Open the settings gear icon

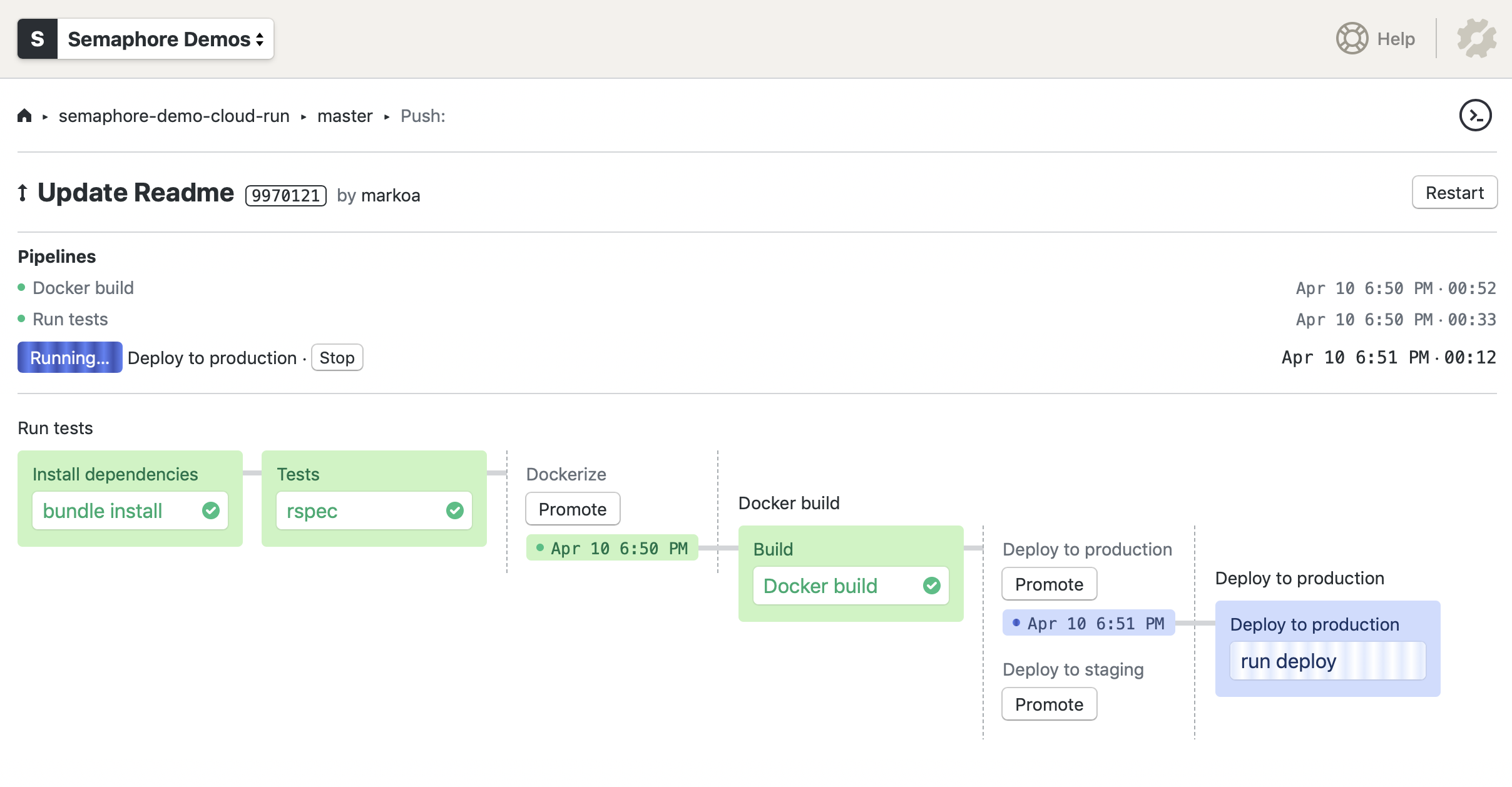pos(1476,39)
